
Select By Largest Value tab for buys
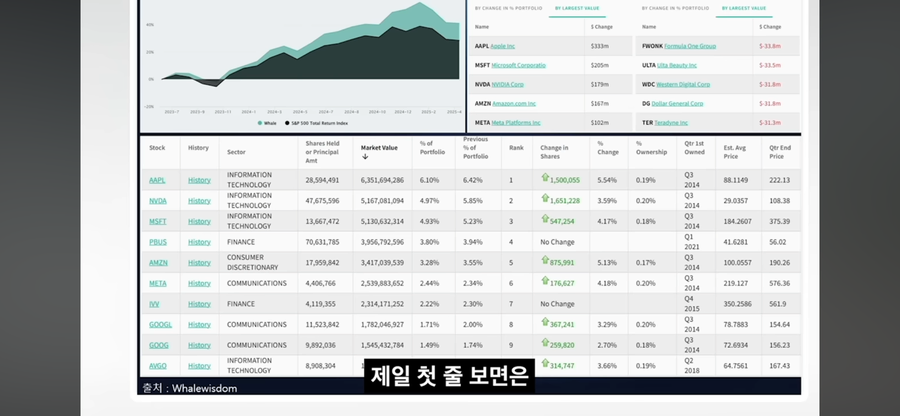577,9
